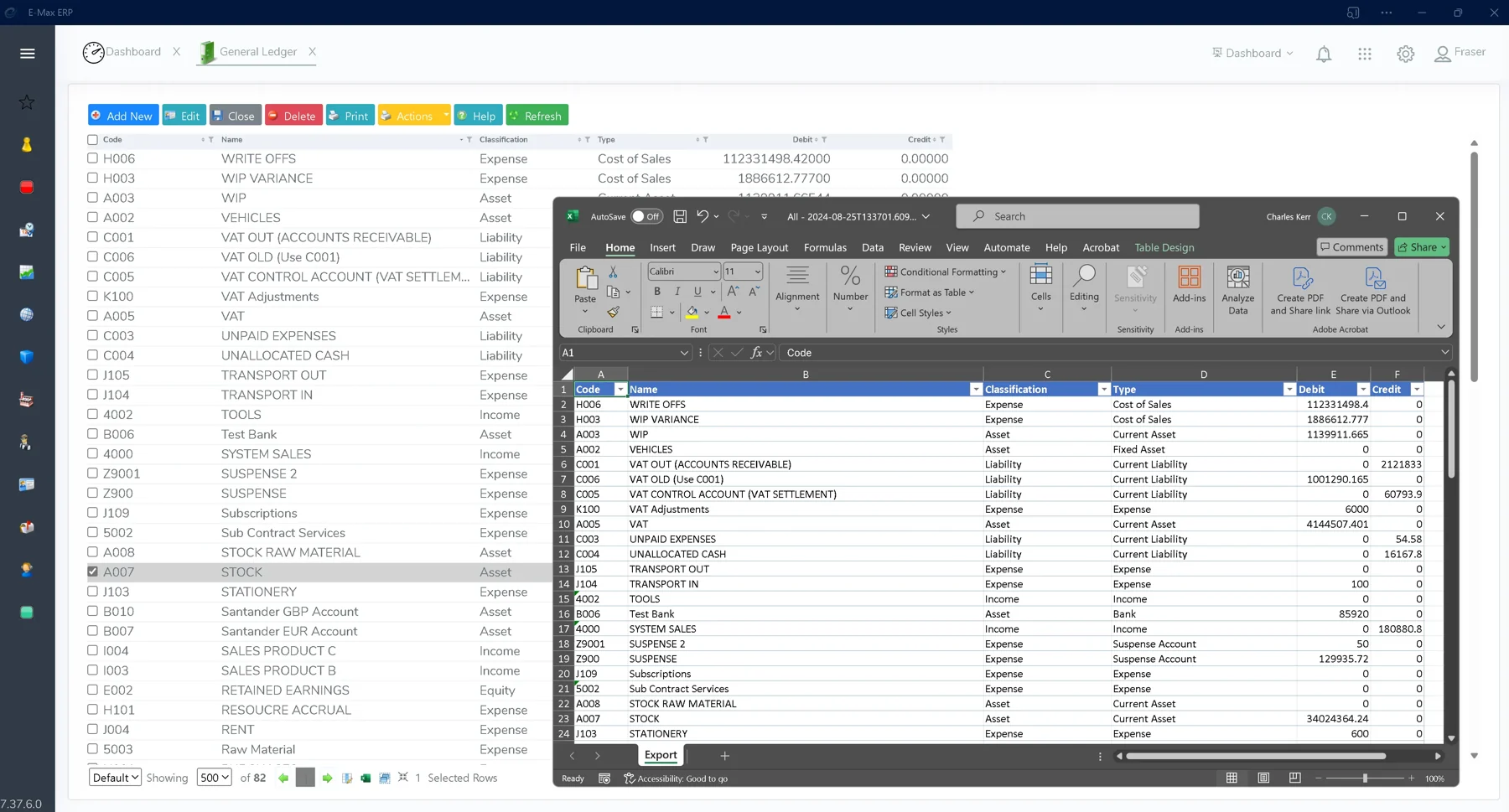The image size is (1509, 812).
Task: Open E-Max settings gear
Action: pos(1406,54)
